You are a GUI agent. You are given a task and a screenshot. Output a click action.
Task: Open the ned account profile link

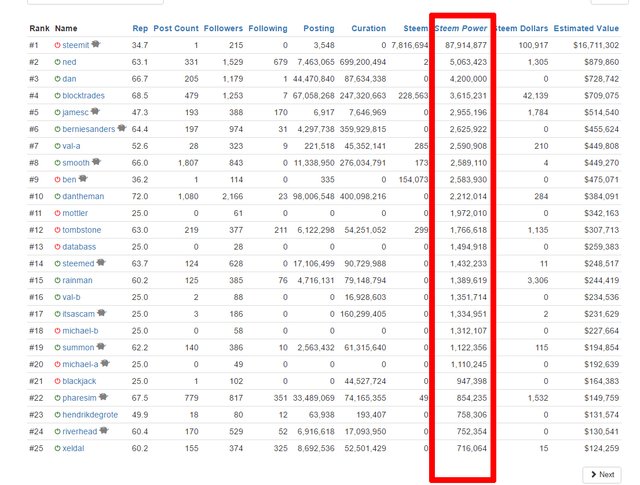[69, 62]
